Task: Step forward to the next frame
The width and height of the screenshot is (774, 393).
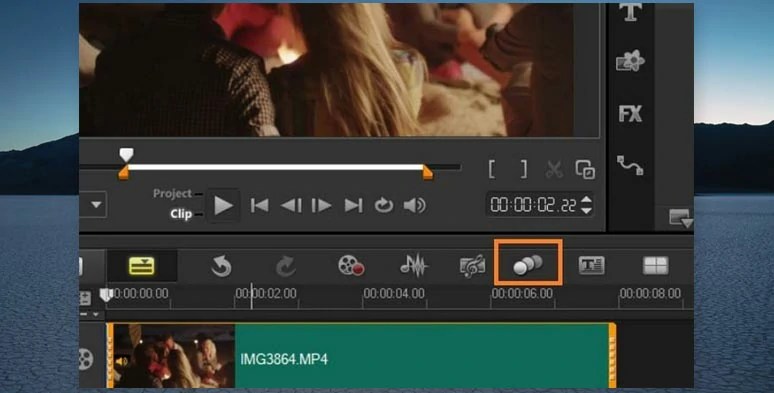Action: [321, 205]
